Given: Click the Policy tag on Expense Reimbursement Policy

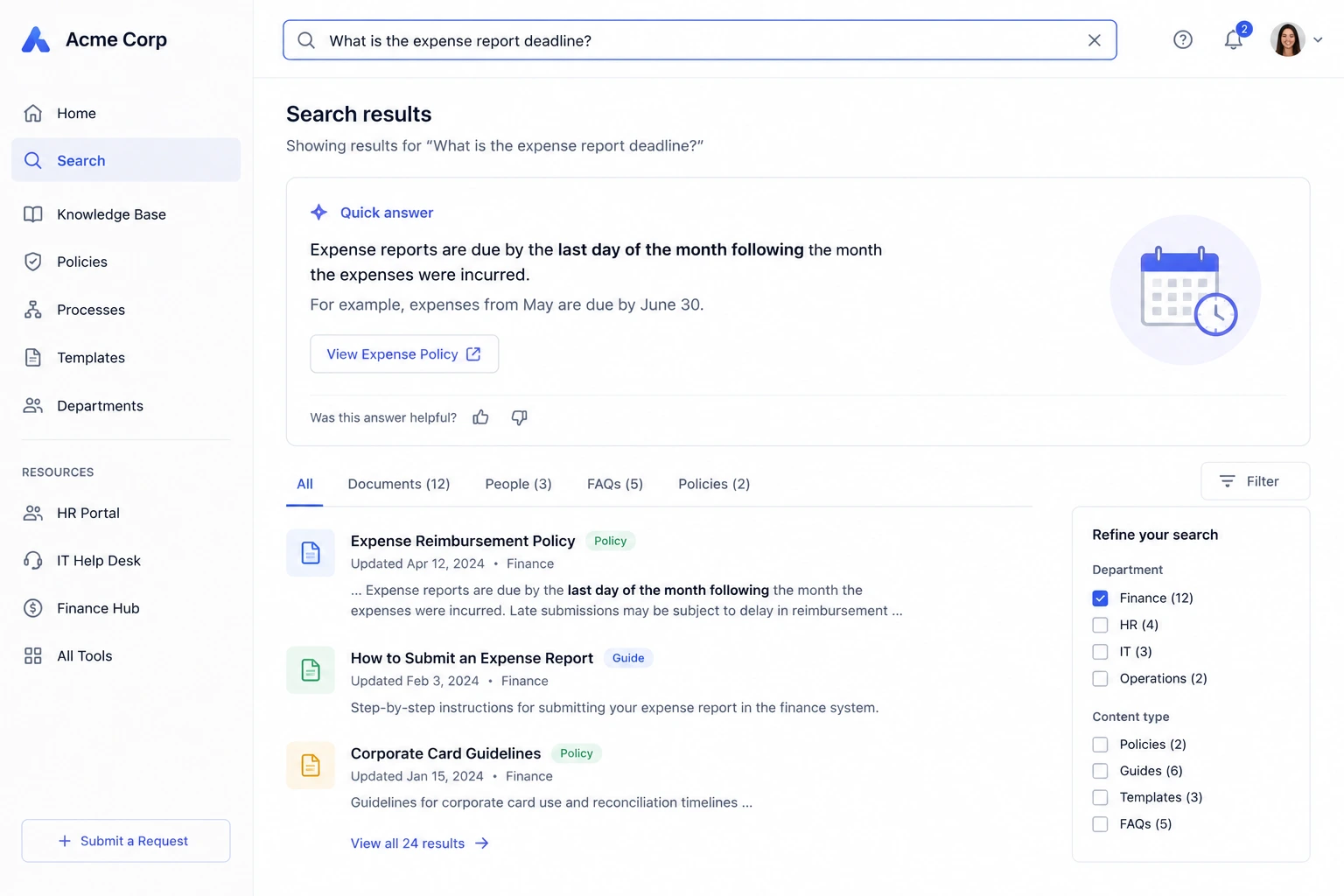Looking at the screenshot, I should 610,541.
